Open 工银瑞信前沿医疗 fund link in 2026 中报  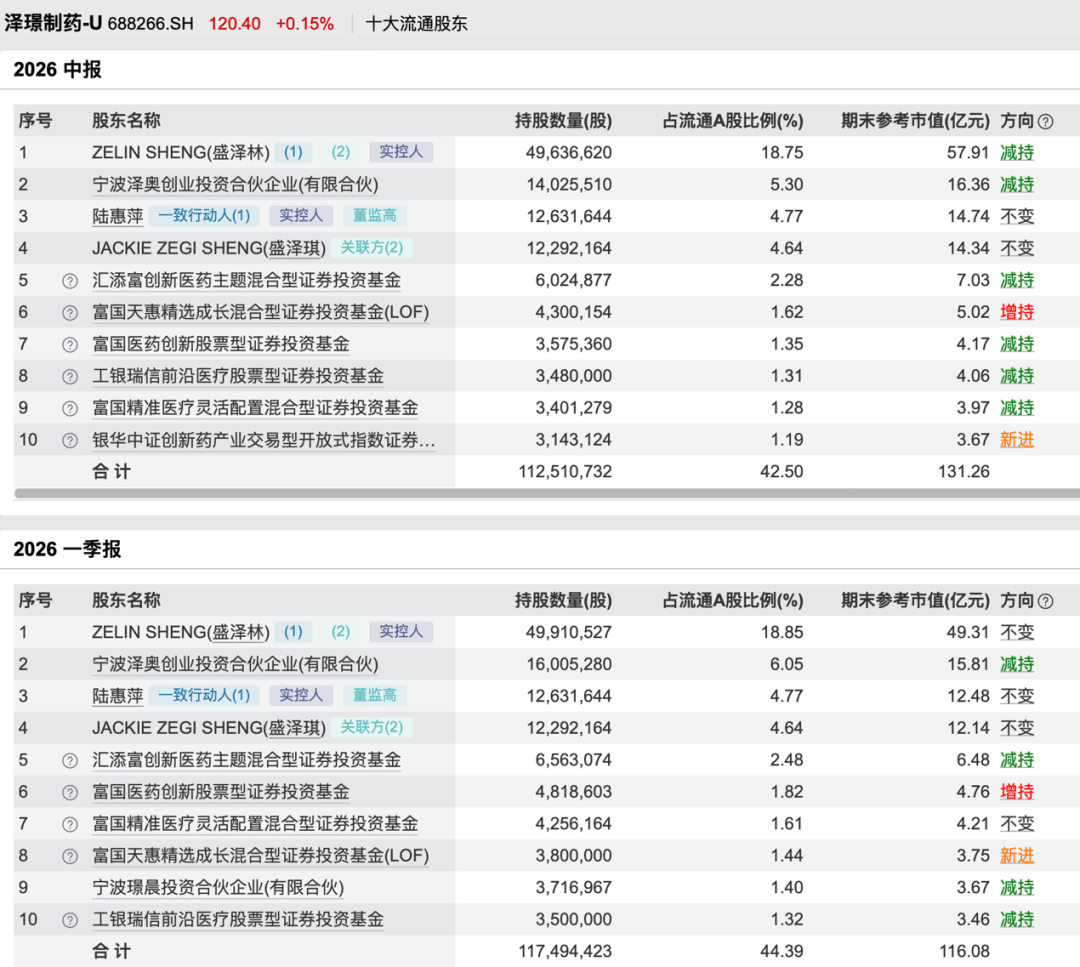click(238, 376)
